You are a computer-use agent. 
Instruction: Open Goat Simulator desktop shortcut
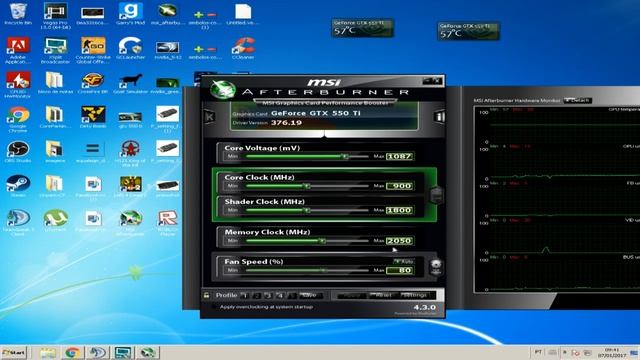130,83
